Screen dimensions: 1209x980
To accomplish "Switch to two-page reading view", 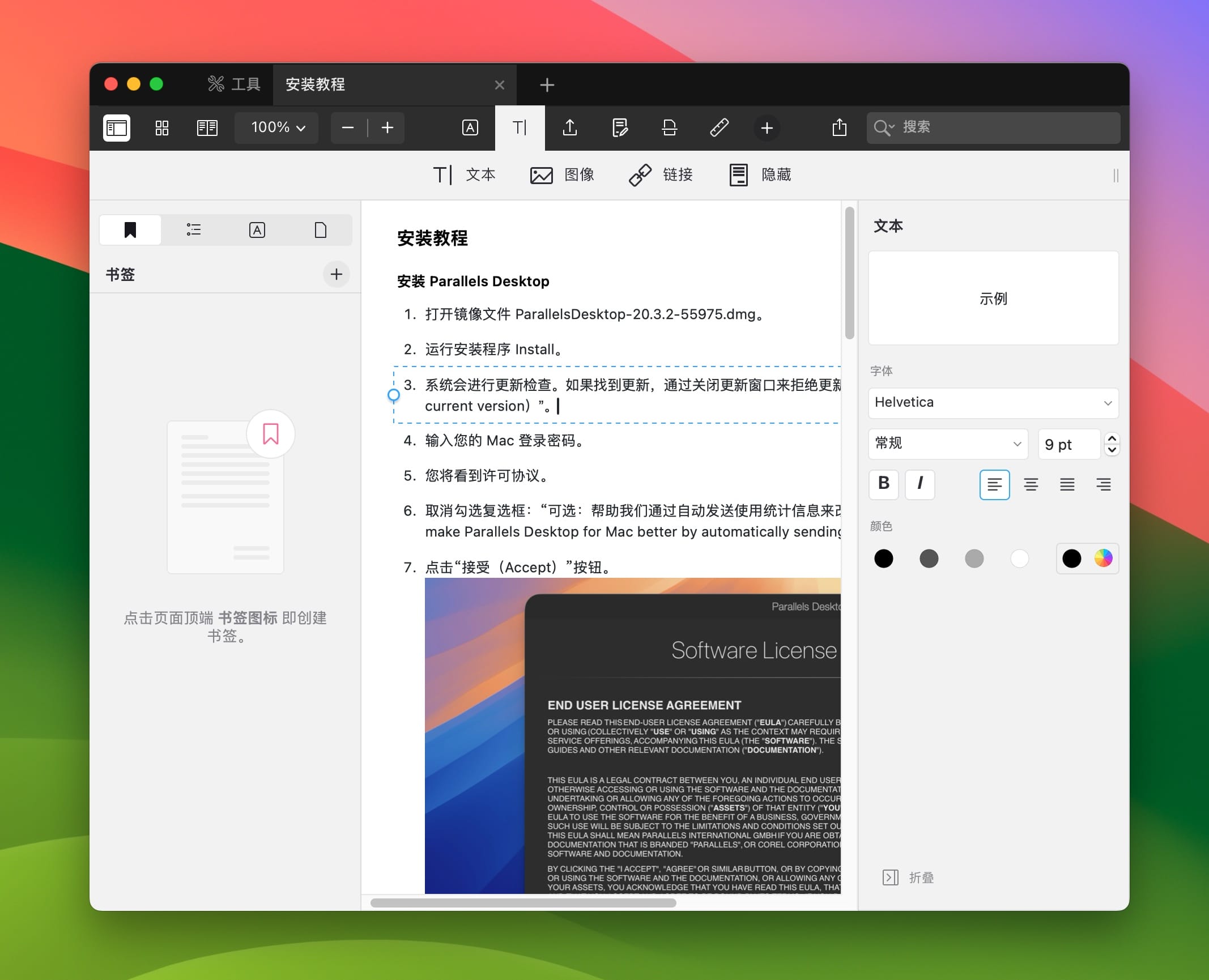I will coord(207,127).
